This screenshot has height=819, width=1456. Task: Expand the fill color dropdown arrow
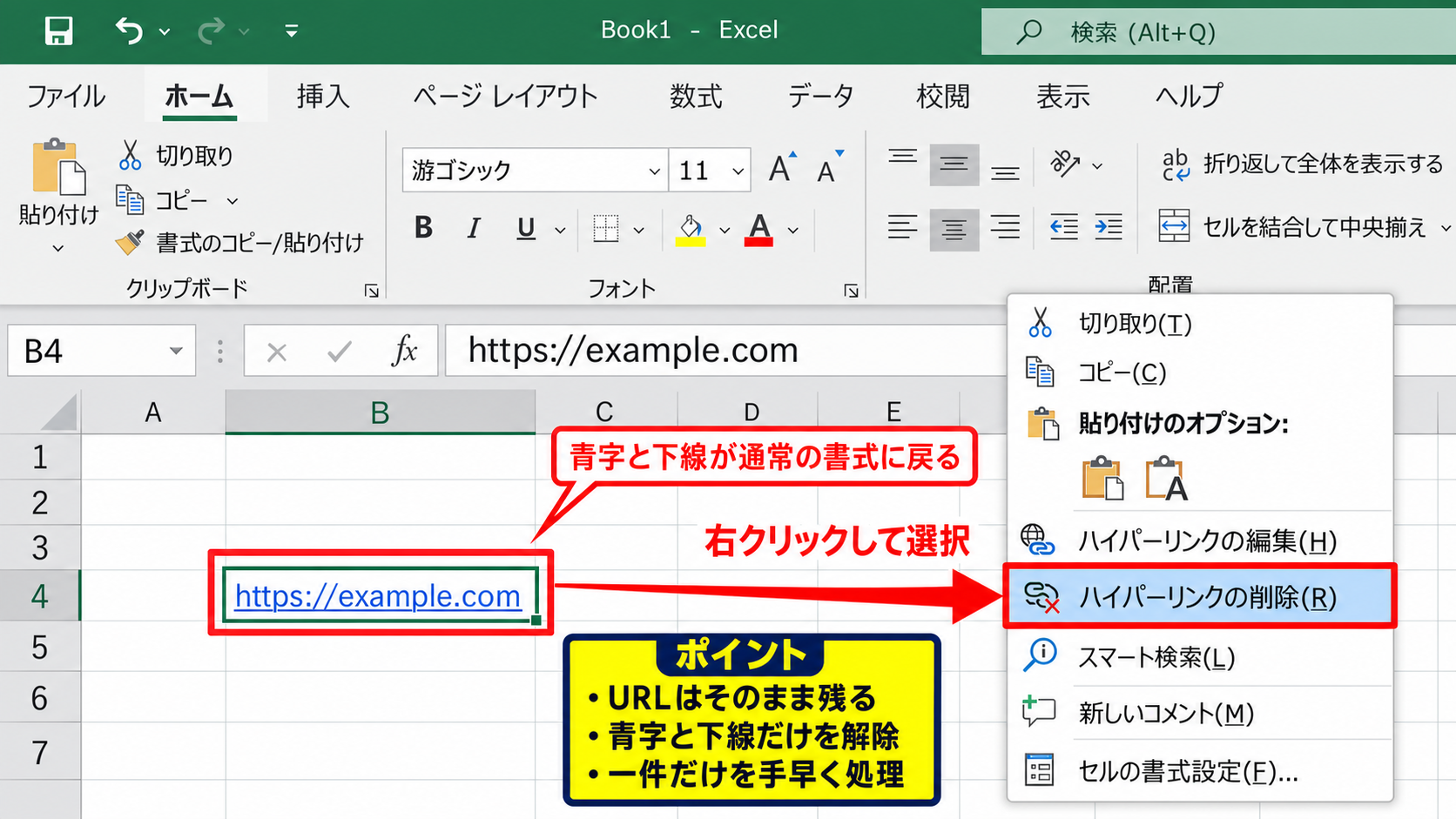725,231
